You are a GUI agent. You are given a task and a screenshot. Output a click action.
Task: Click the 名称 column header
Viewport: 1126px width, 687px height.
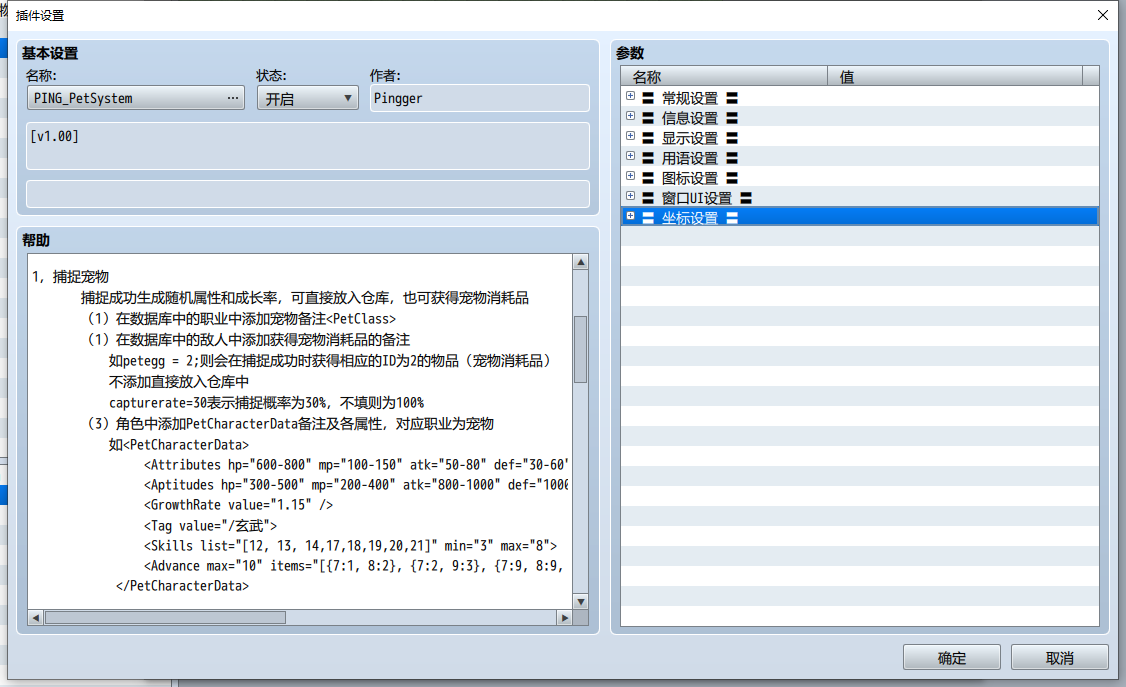[x=724, y=76]
